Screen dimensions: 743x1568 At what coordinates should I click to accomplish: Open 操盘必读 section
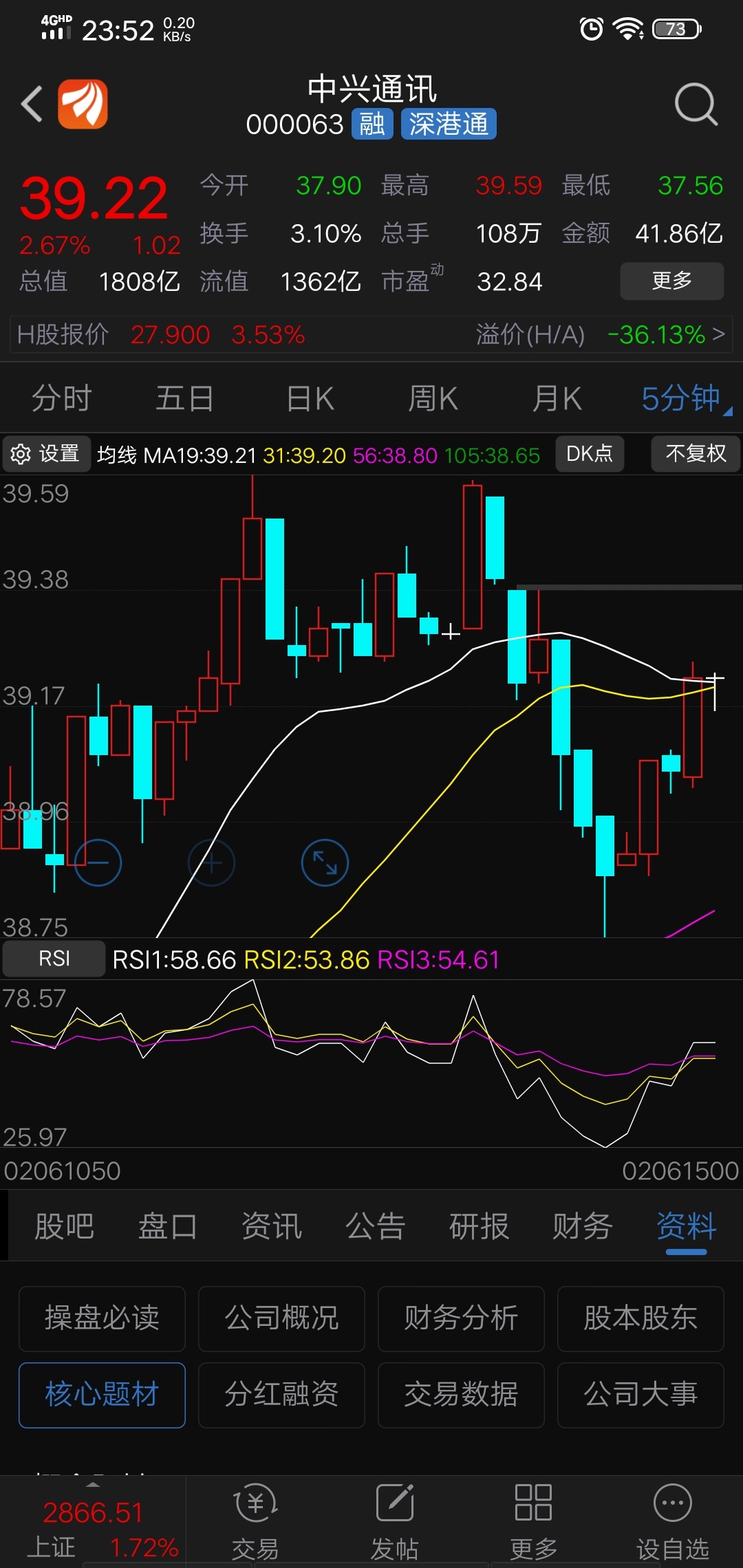pos(102,1318)
